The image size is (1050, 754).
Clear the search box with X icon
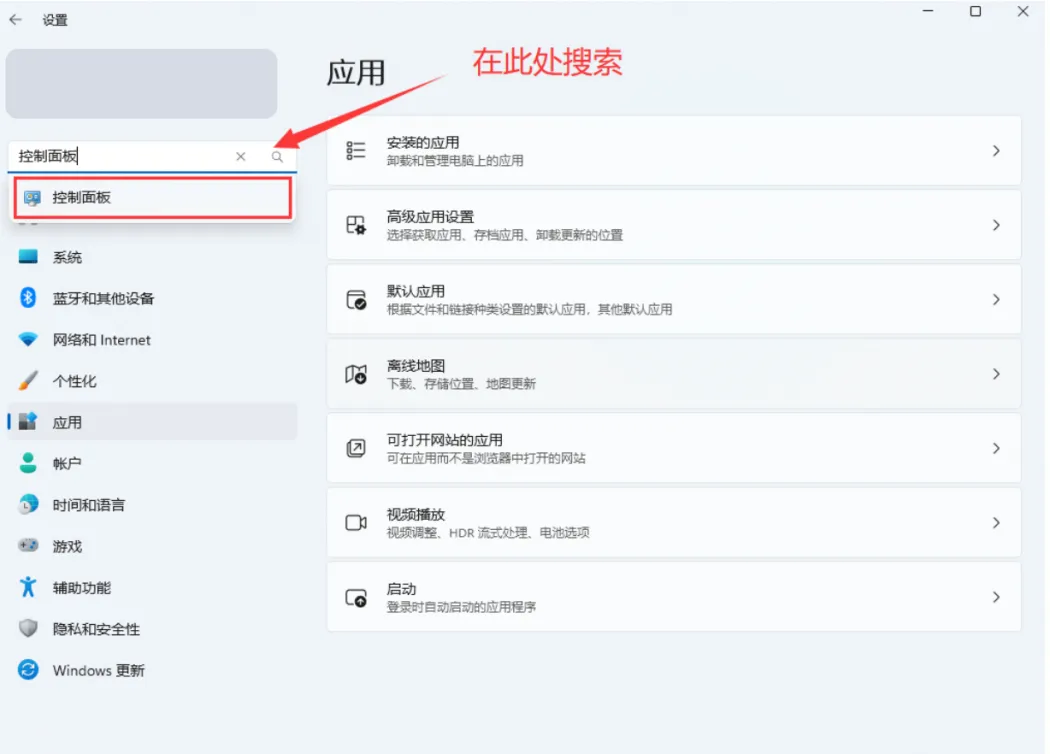point(241,157)
